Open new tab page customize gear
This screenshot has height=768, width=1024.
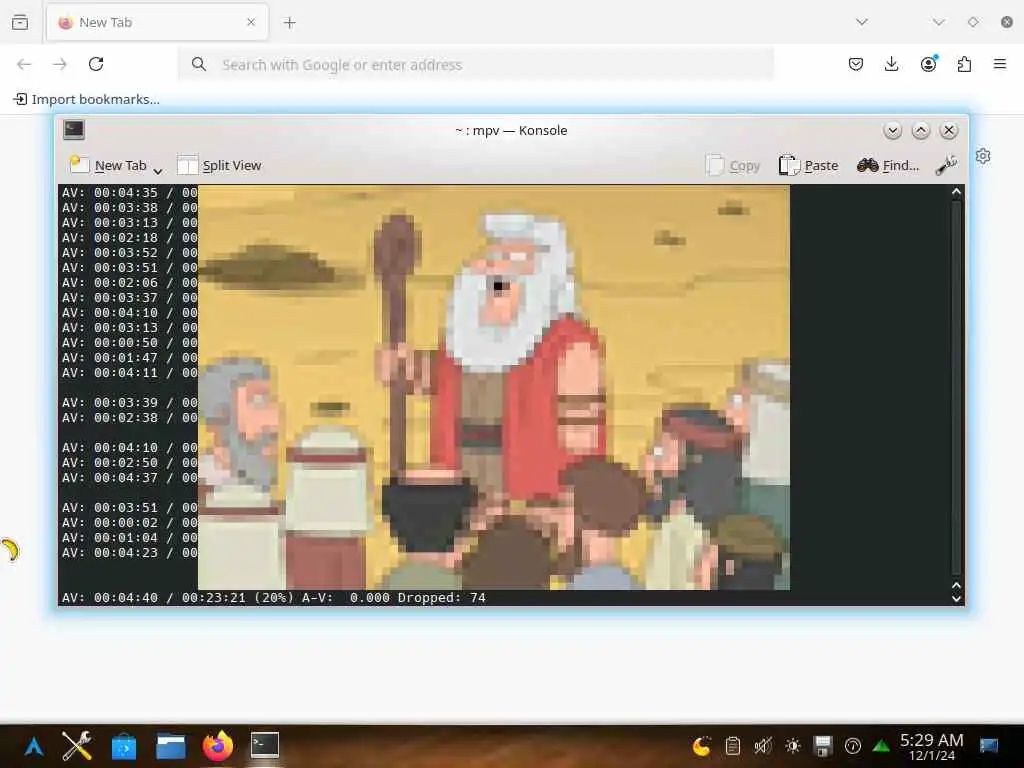pyautogui.click(x=983, y=156)
